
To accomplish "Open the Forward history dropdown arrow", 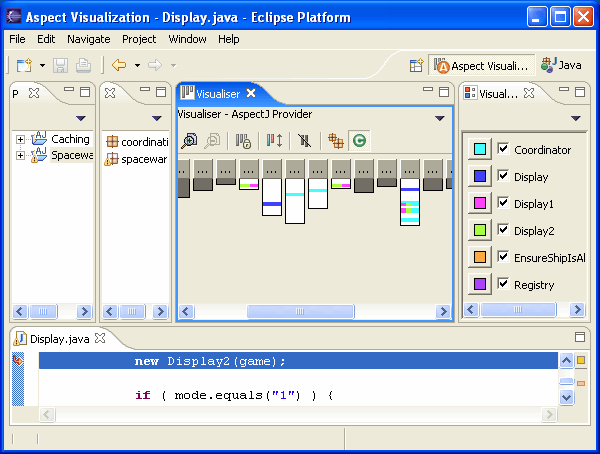I will pyautogui.click(x=173, y=65).
